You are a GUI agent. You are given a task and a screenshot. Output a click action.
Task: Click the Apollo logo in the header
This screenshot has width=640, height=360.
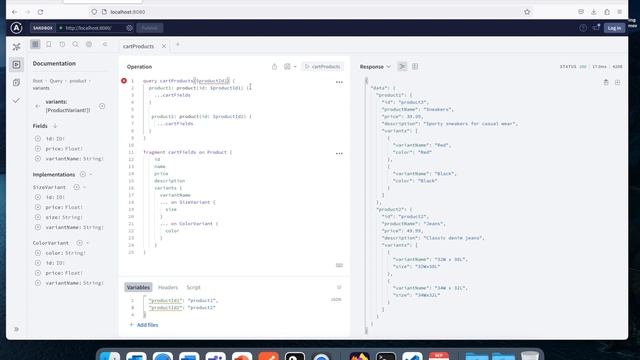(x=16, y=28)
